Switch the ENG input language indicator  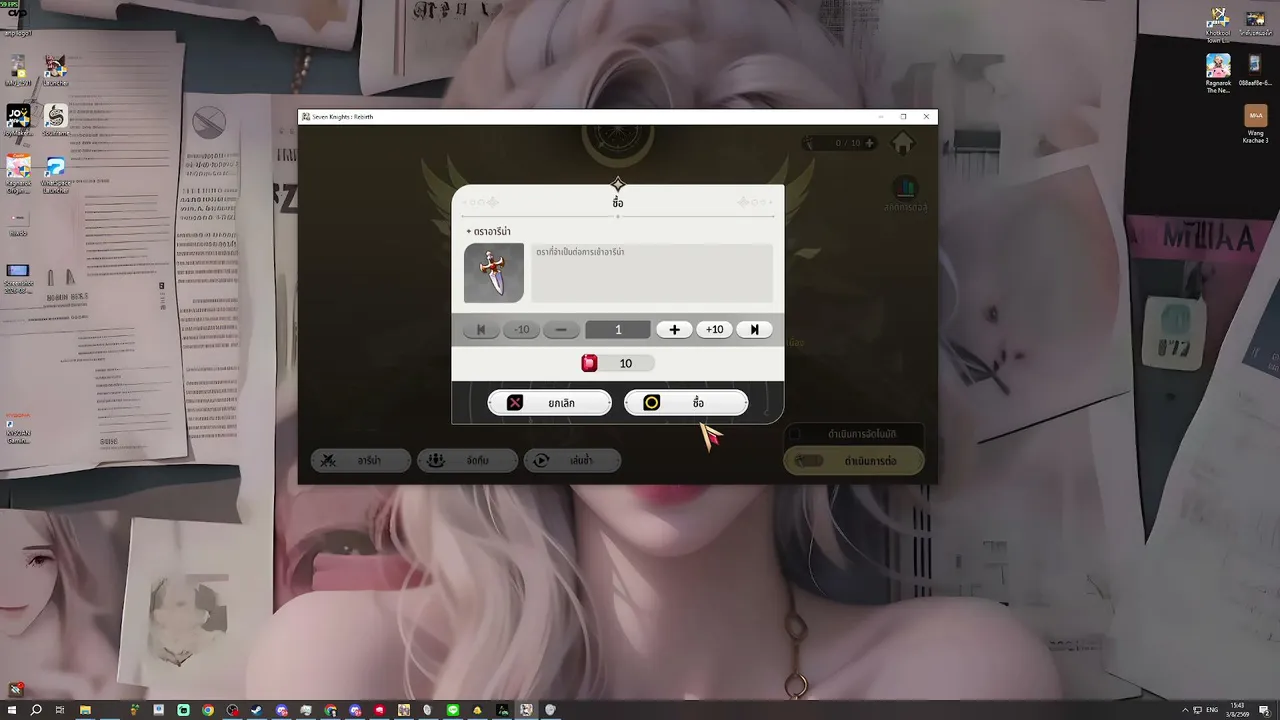point(1212,710)
